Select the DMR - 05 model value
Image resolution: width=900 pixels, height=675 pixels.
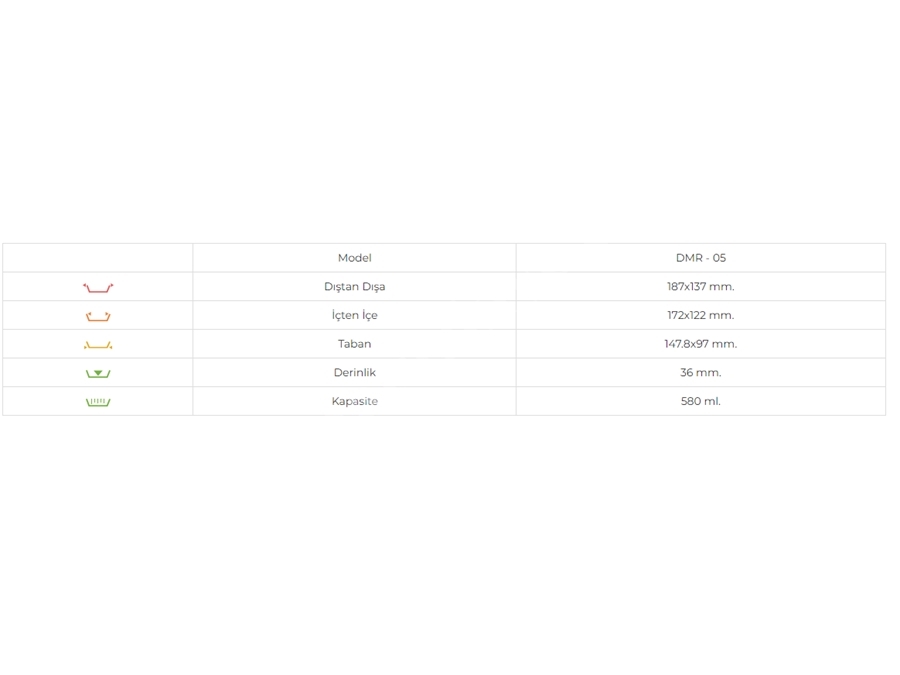click(x=701, y=258)
